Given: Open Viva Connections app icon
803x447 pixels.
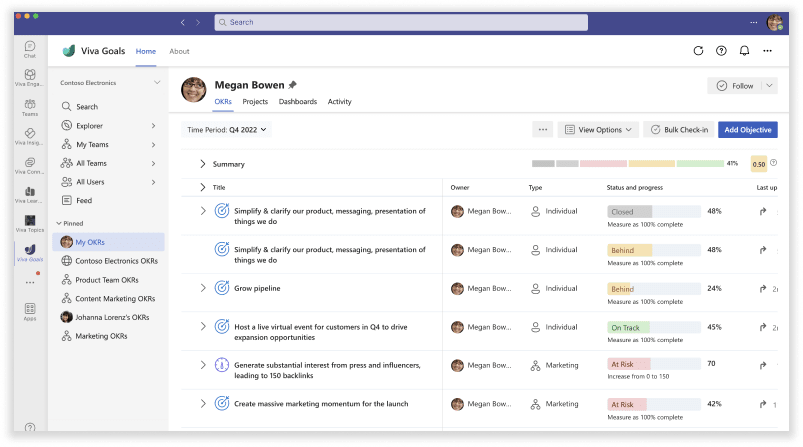Looking at the screenshot, I should [30, 165].
